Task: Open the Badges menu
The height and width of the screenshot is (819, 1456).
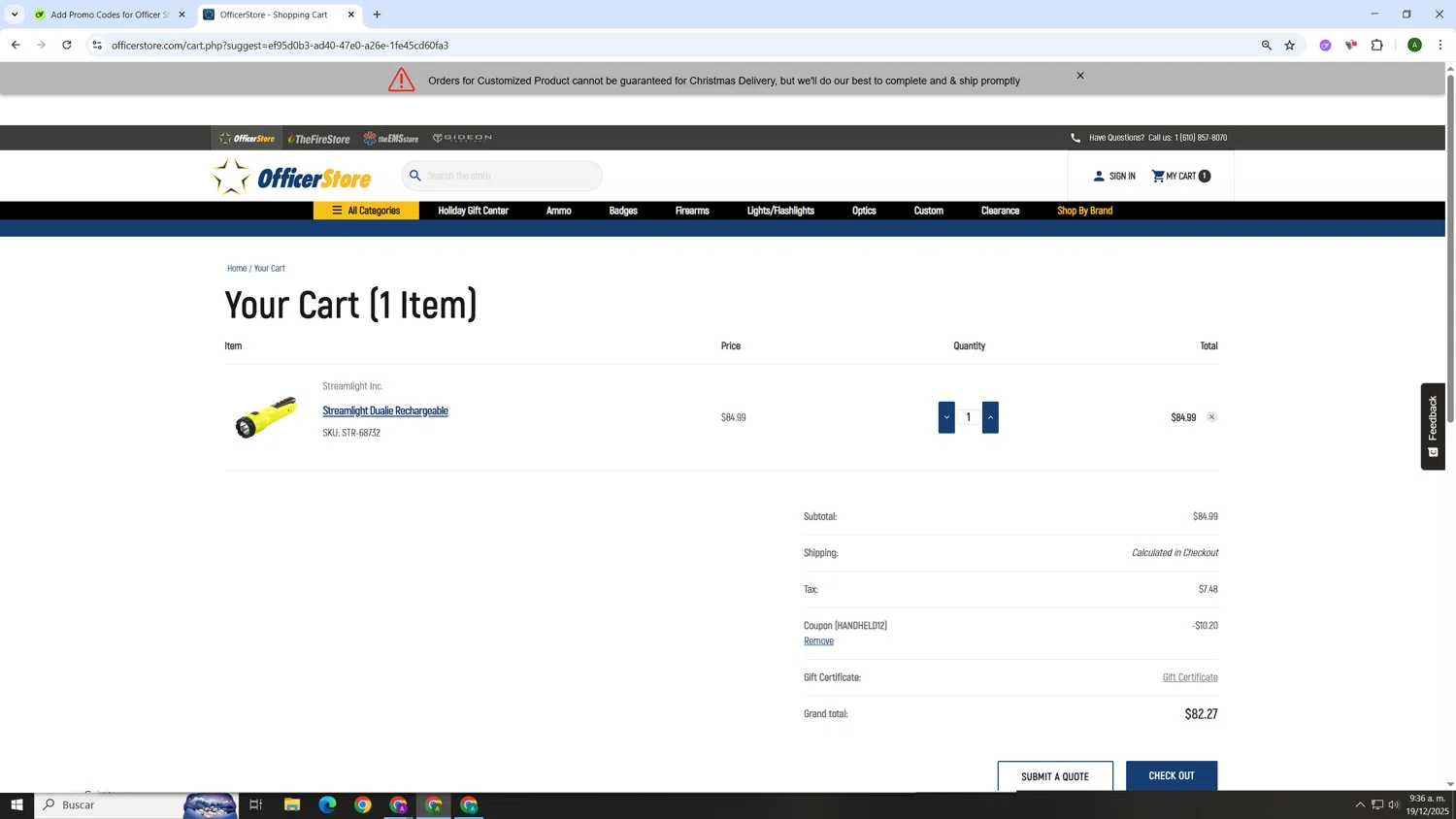Action: click(x=623, y=211)
